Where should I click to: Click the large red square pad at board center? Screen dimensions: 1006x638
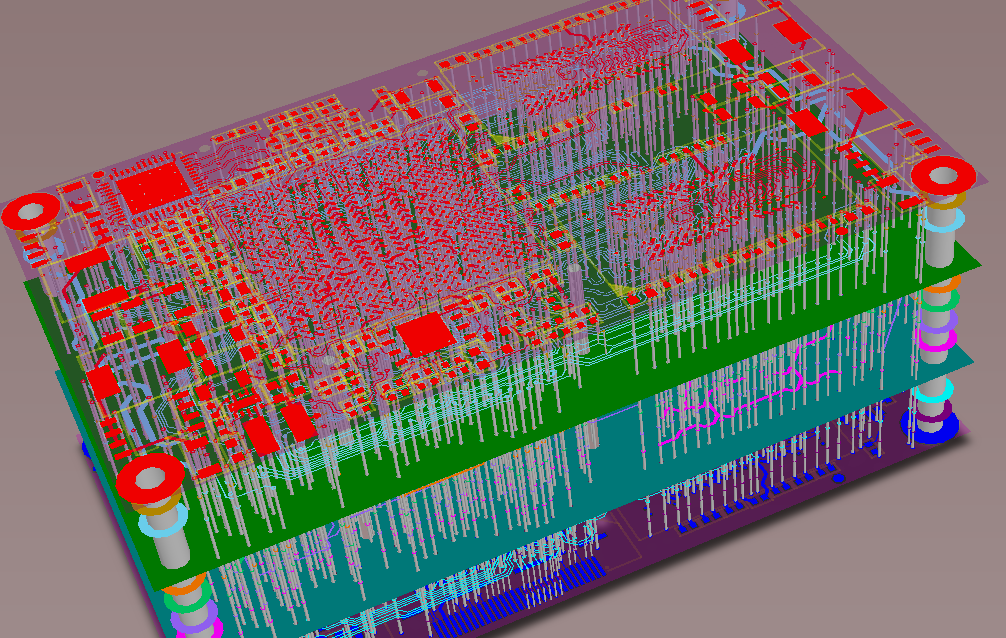[x=426, y=333]
